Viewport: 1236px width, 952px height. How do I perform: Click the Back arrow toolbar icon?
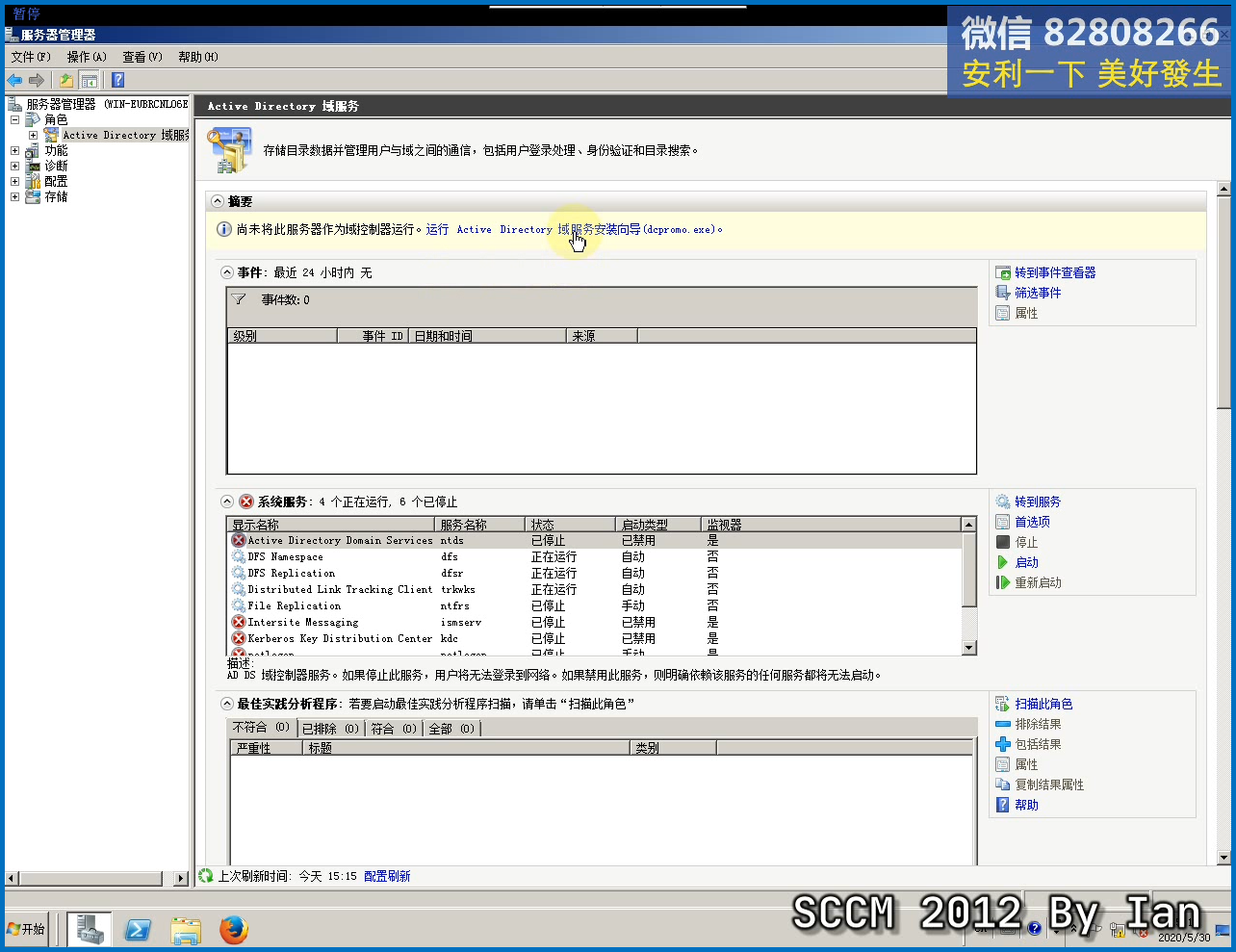tap(14, 80)
